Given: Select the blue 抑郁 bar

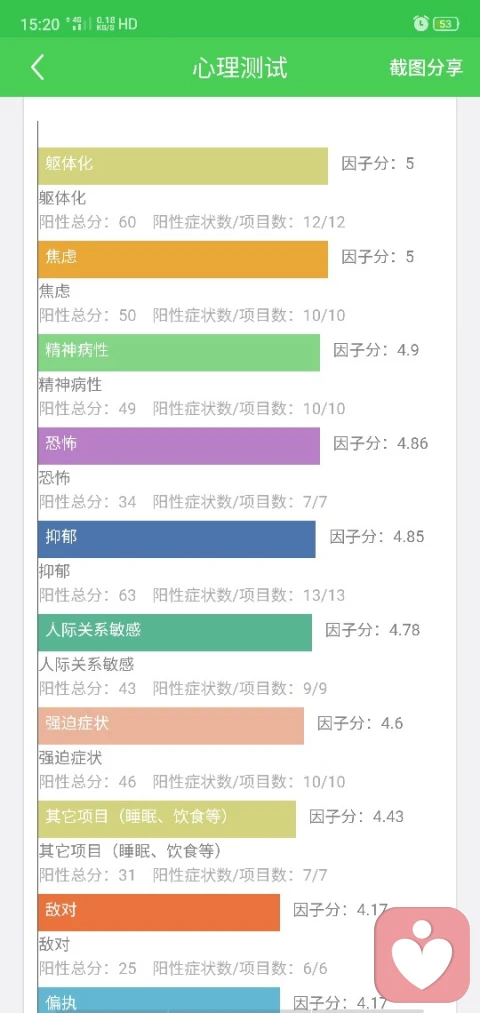Looking at the screenshot, I should pos(177,539).
